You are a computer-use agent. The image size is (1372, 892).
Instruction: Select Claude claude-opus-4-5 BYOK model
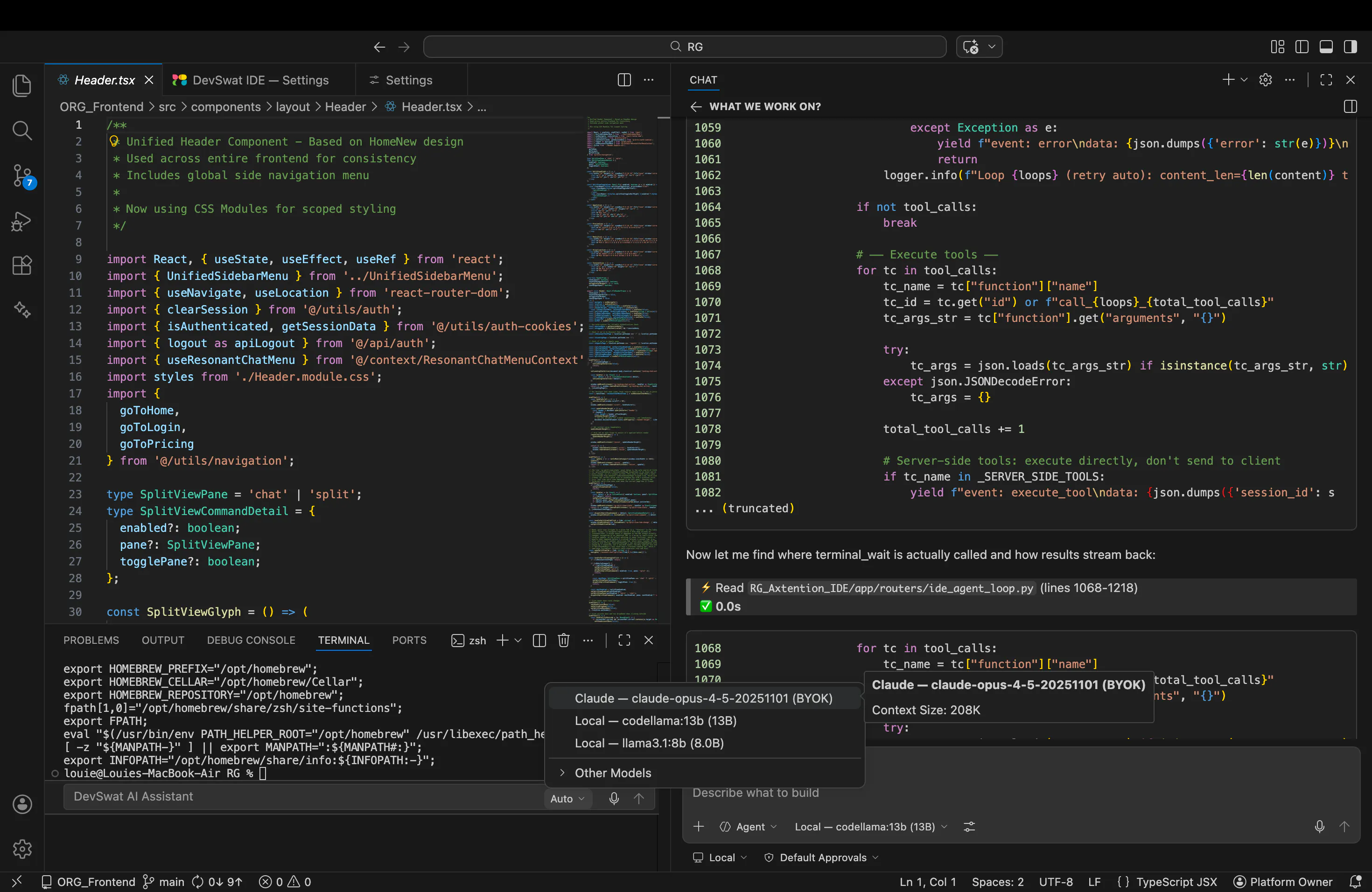[704, 698]
